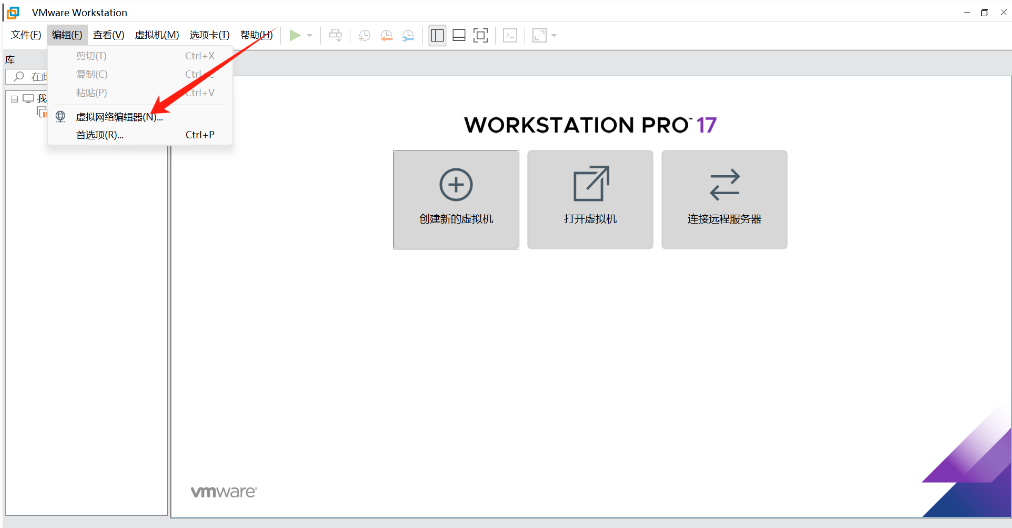Click the console view icon

pyautogui.click(x=510, y=36)
